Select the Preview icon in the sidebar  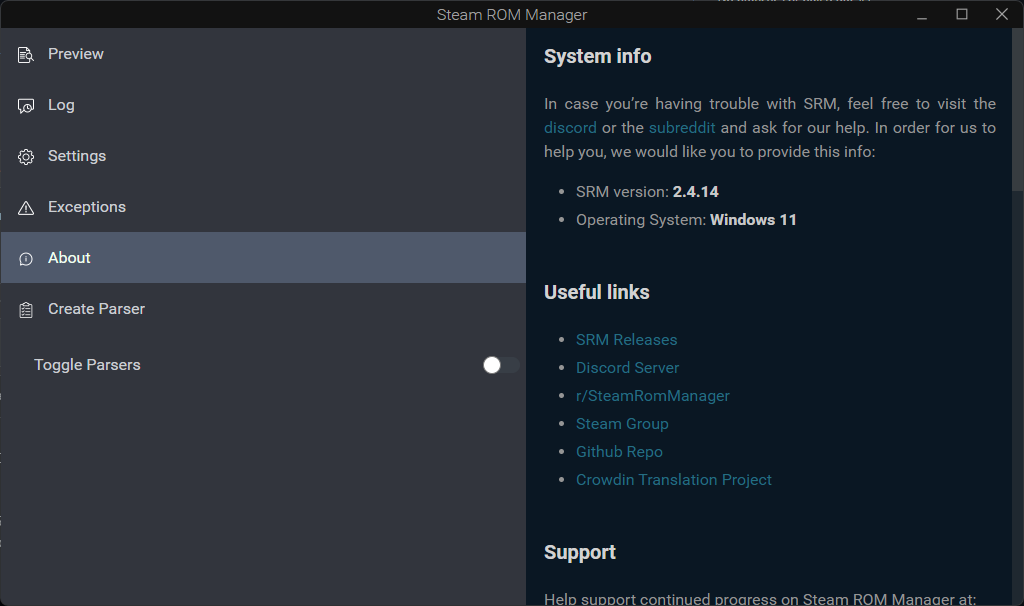pos(25,54)
